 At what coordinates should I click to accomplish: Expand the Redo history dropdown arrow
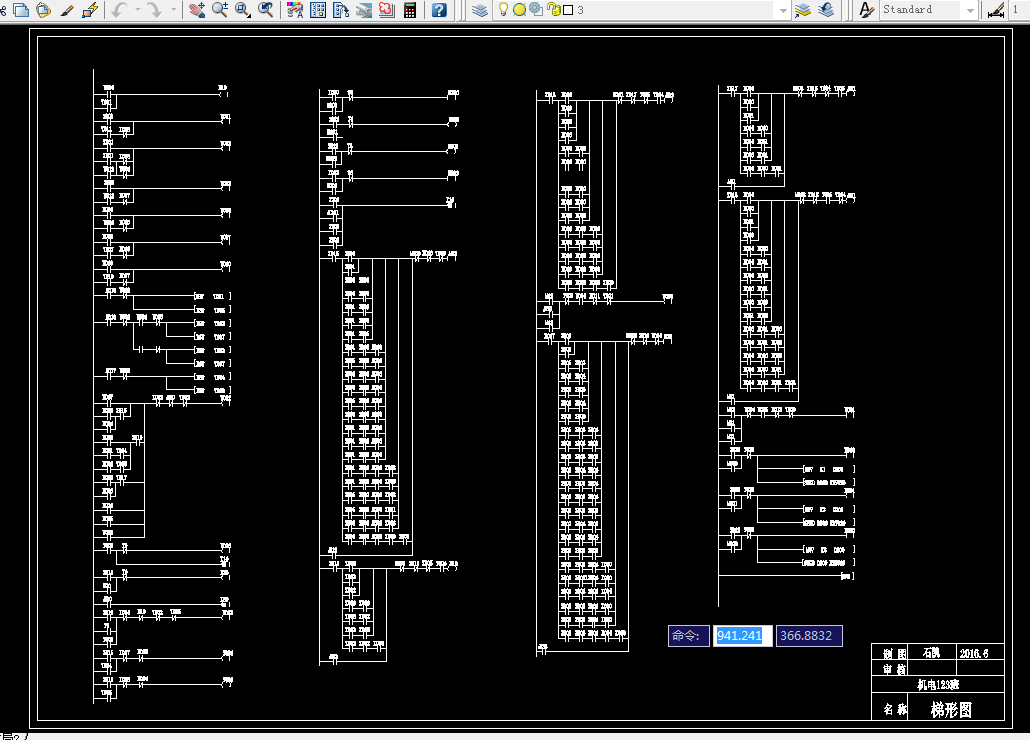(173, 10)
